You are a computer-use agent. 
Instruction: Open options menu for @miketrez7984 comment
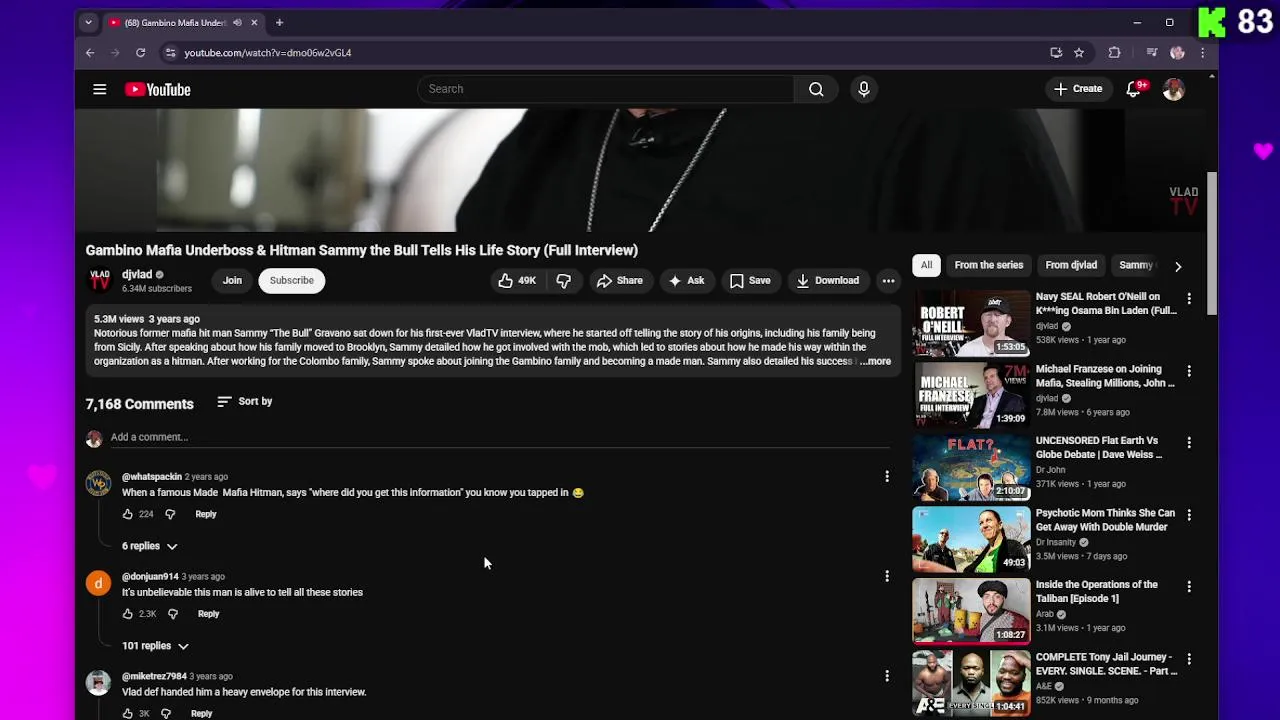coord(887,676)
